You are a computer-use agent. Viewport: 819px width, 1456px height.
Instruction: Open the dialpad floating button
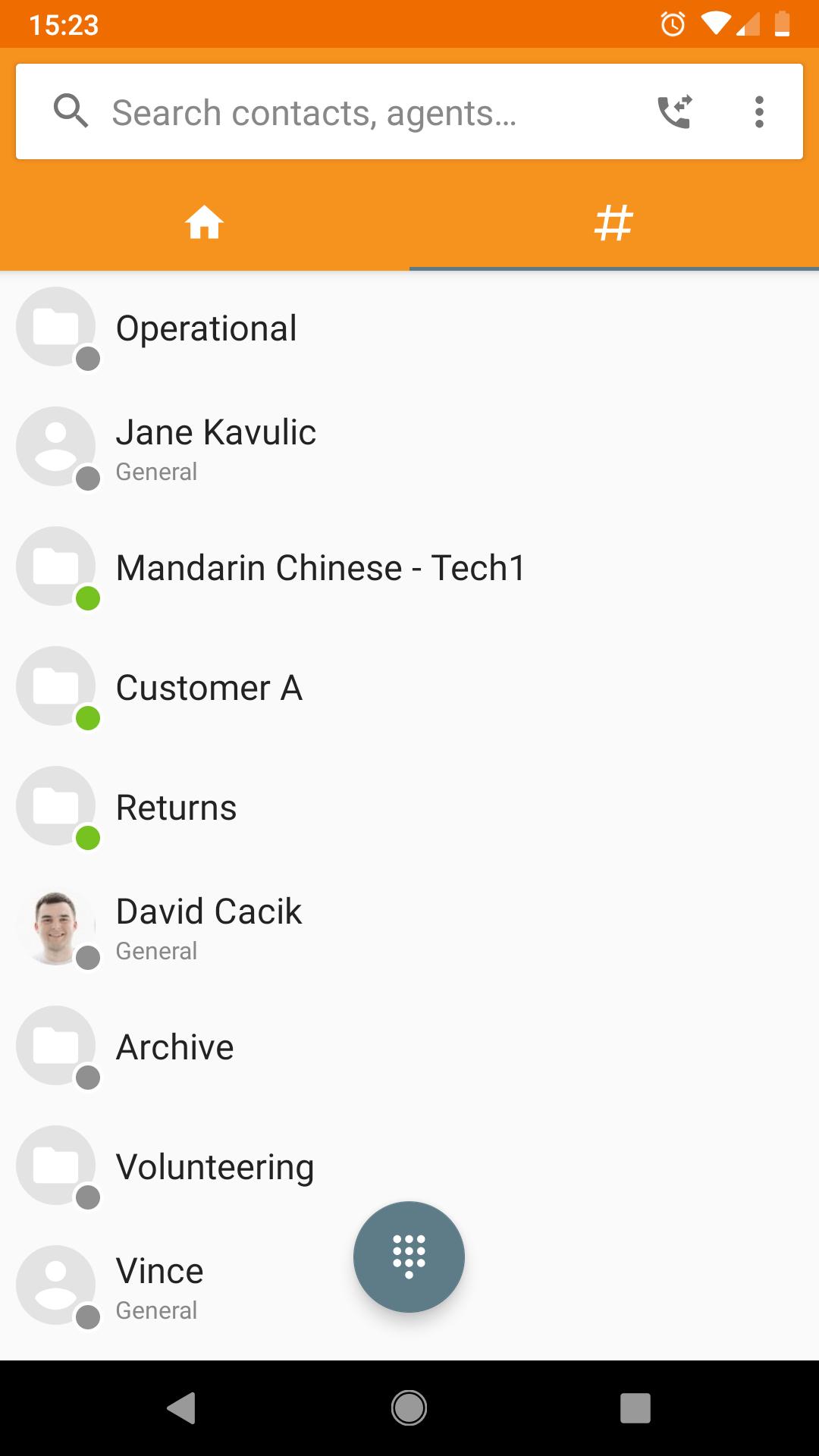409,1257
